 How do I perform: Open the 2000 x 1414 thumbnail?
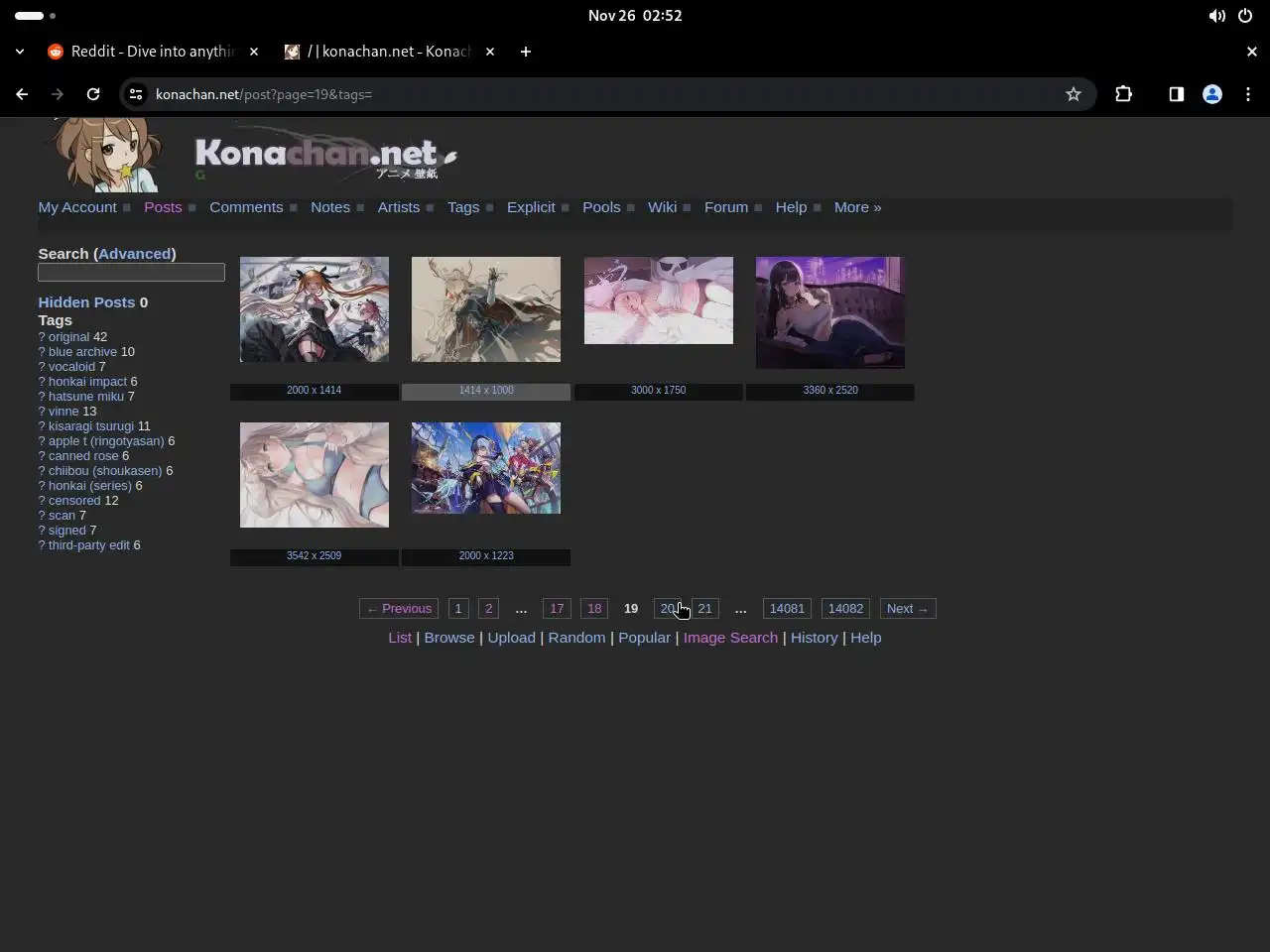click(315, 309)
